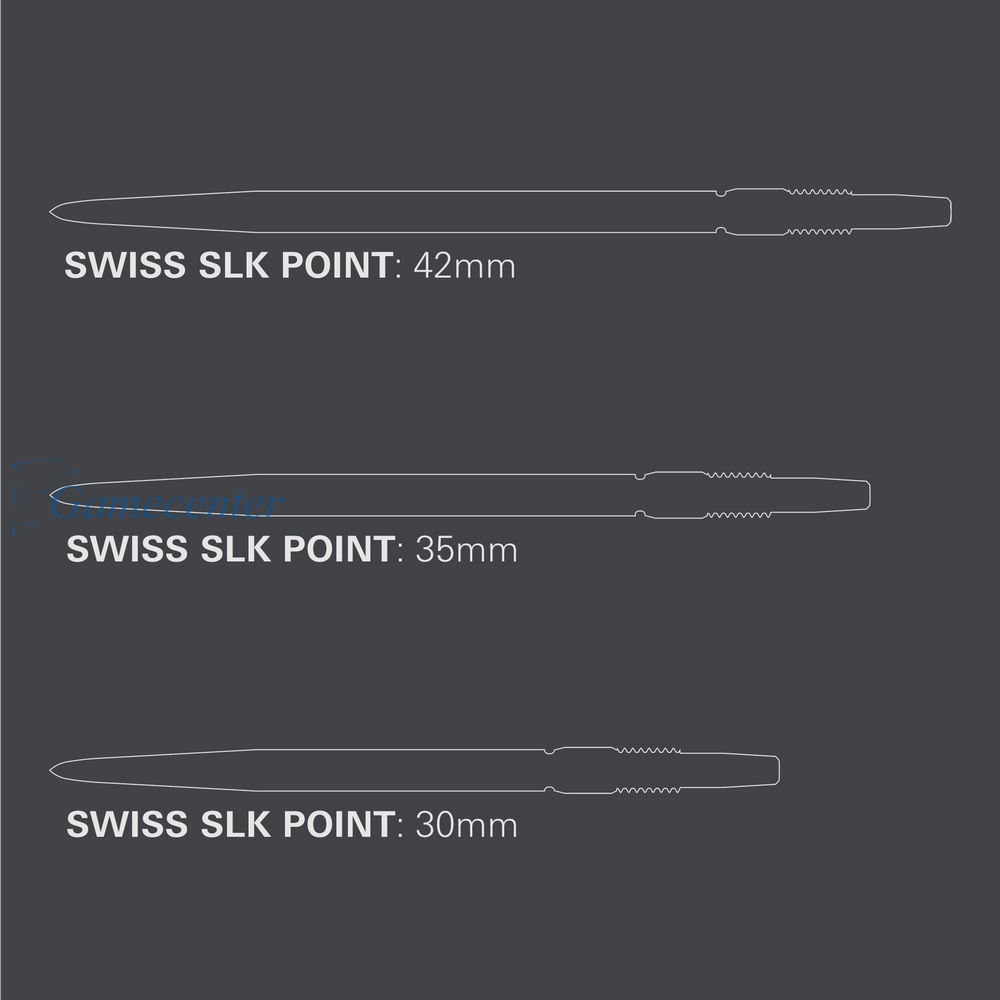This screenshot has height=1000, width=1000.
Task: Click the flat rear end of 42mm point
Action: [x=948, y=212]
